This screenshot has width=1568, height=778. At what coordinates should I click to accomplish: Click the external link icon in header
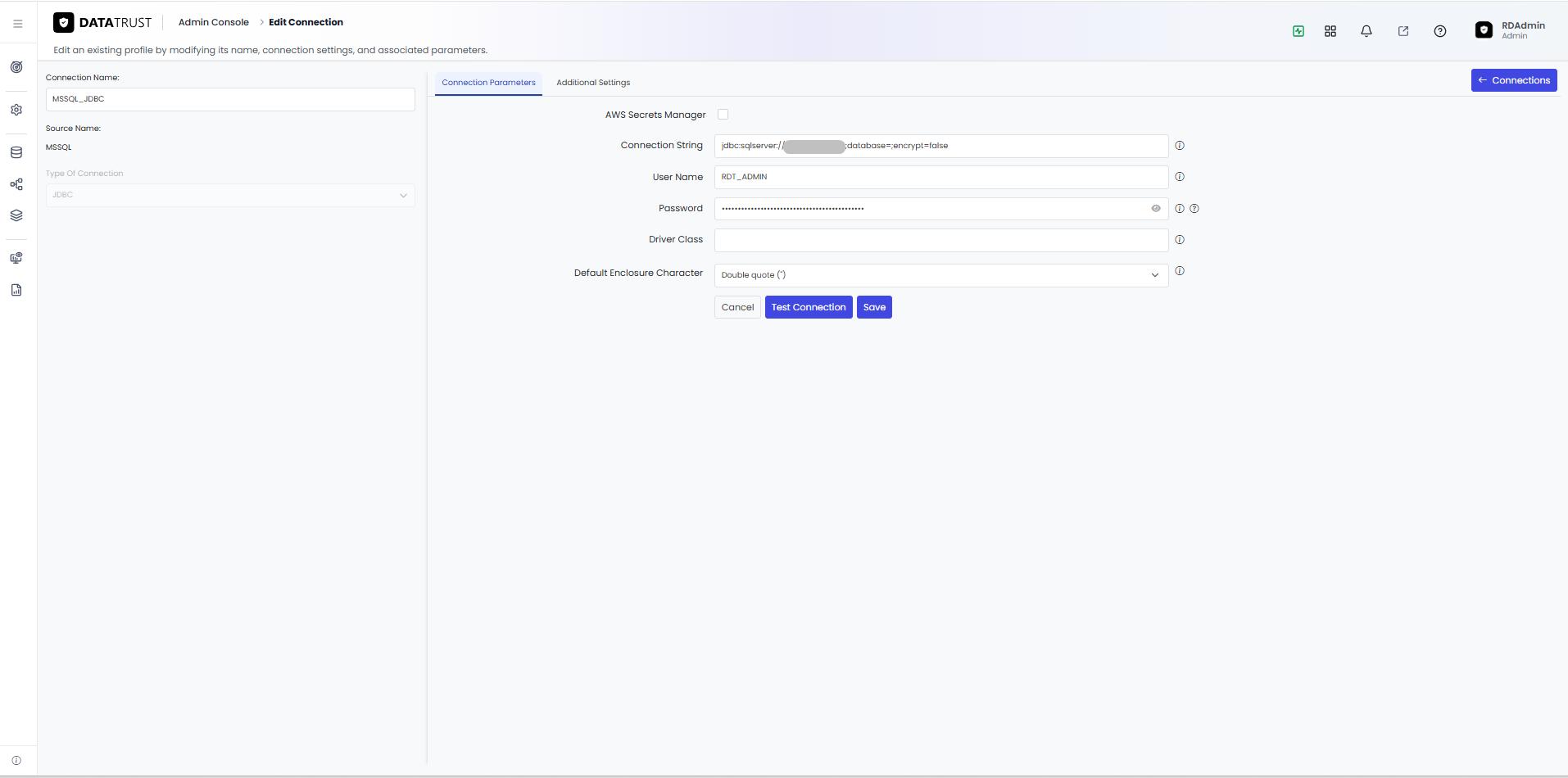pyautogui.click(x=1403, y=31)
